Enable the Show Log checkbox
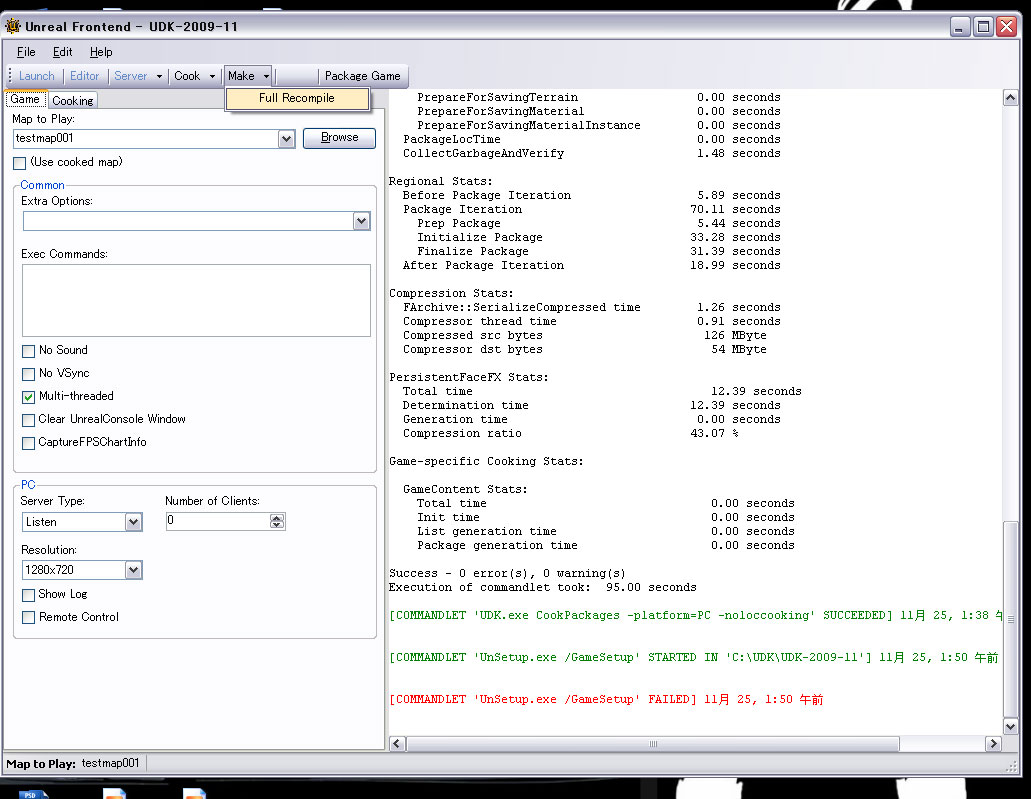This screenshot has height=799, width=1031. pos(28,595)
